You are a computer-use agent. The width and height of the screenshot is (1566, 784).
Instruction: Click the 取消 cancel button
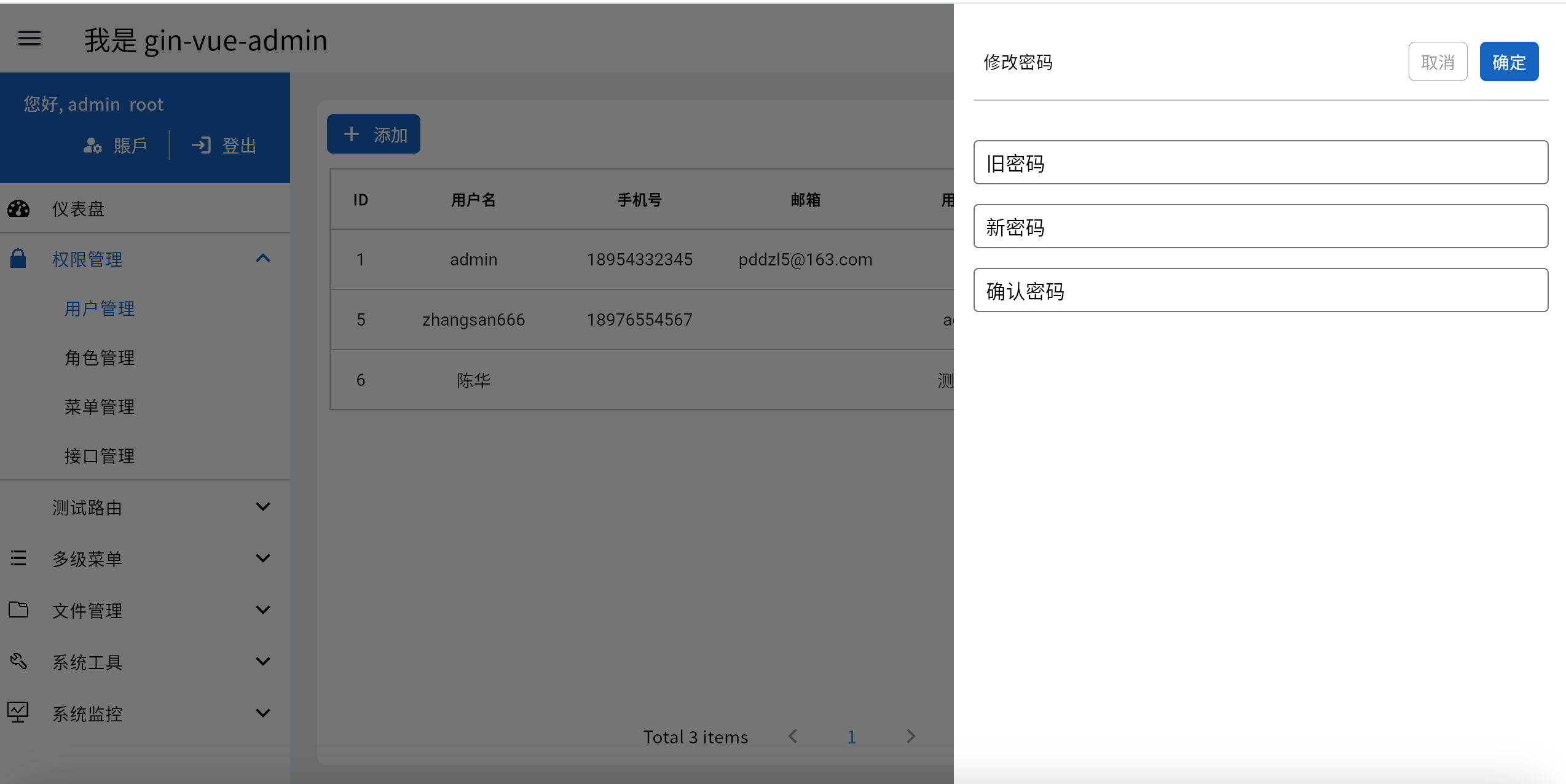click(x=1438, y=61)
